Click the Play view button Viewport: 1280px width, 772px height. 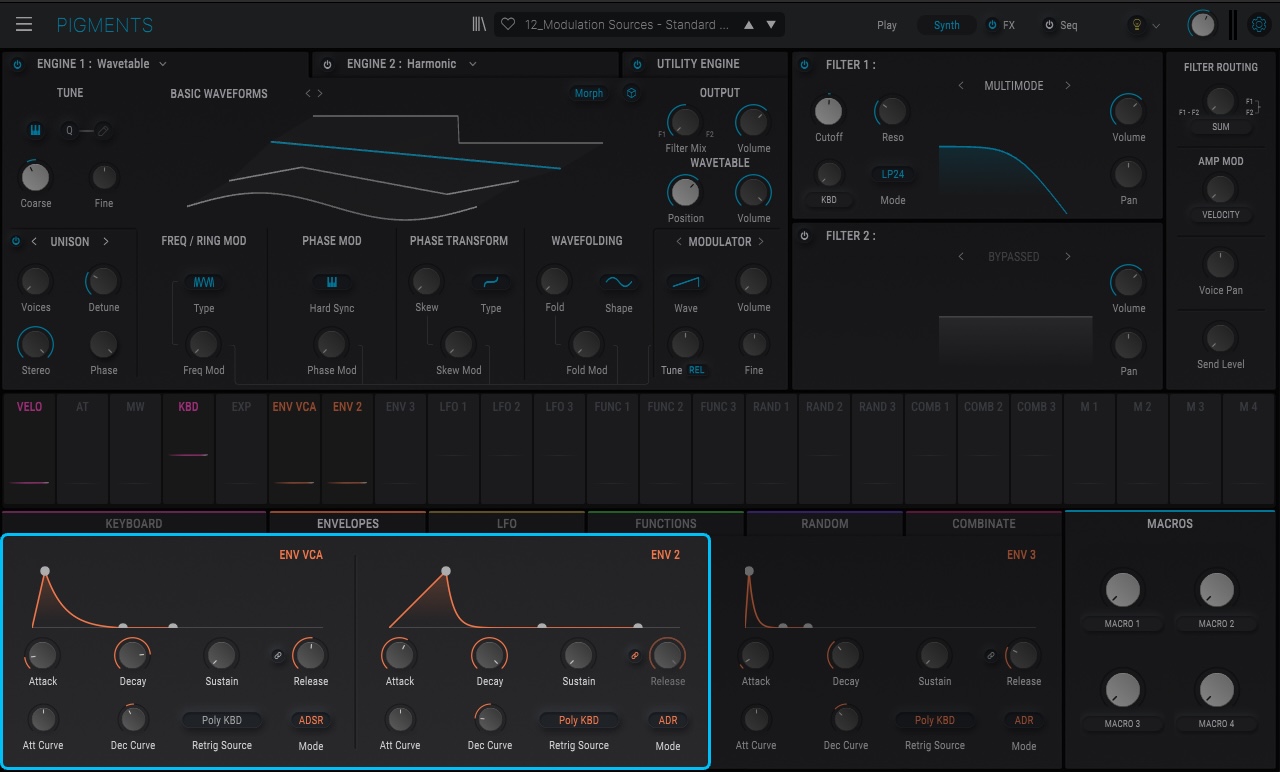coord(887,25)
